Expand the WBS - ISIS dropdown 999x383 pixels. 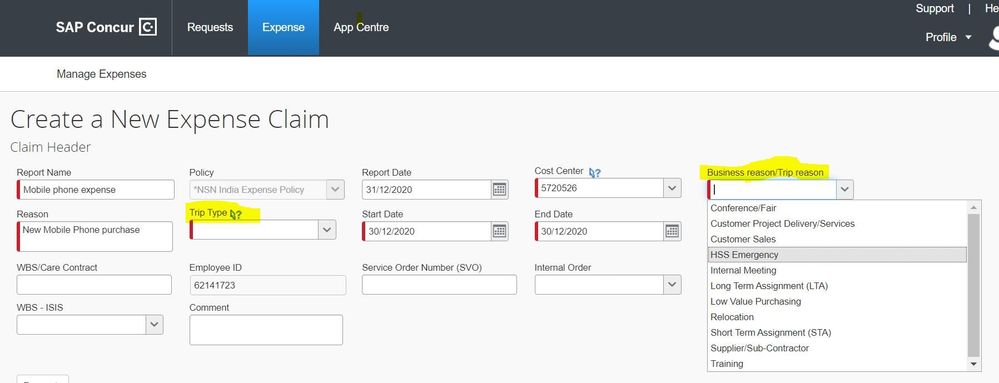tap(154, 324)
